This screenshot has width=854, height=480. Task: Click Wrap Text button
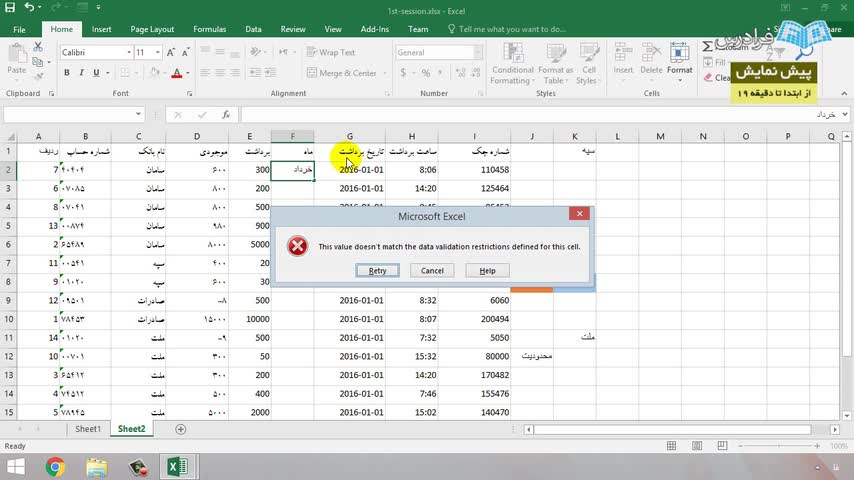click(x=331, y=52)
